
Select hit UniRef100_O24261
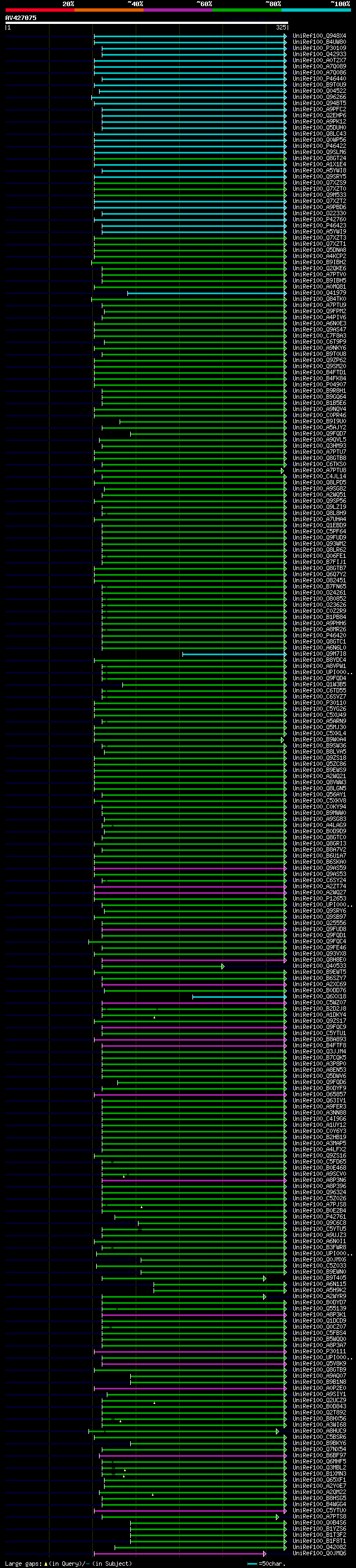(319, 592)
